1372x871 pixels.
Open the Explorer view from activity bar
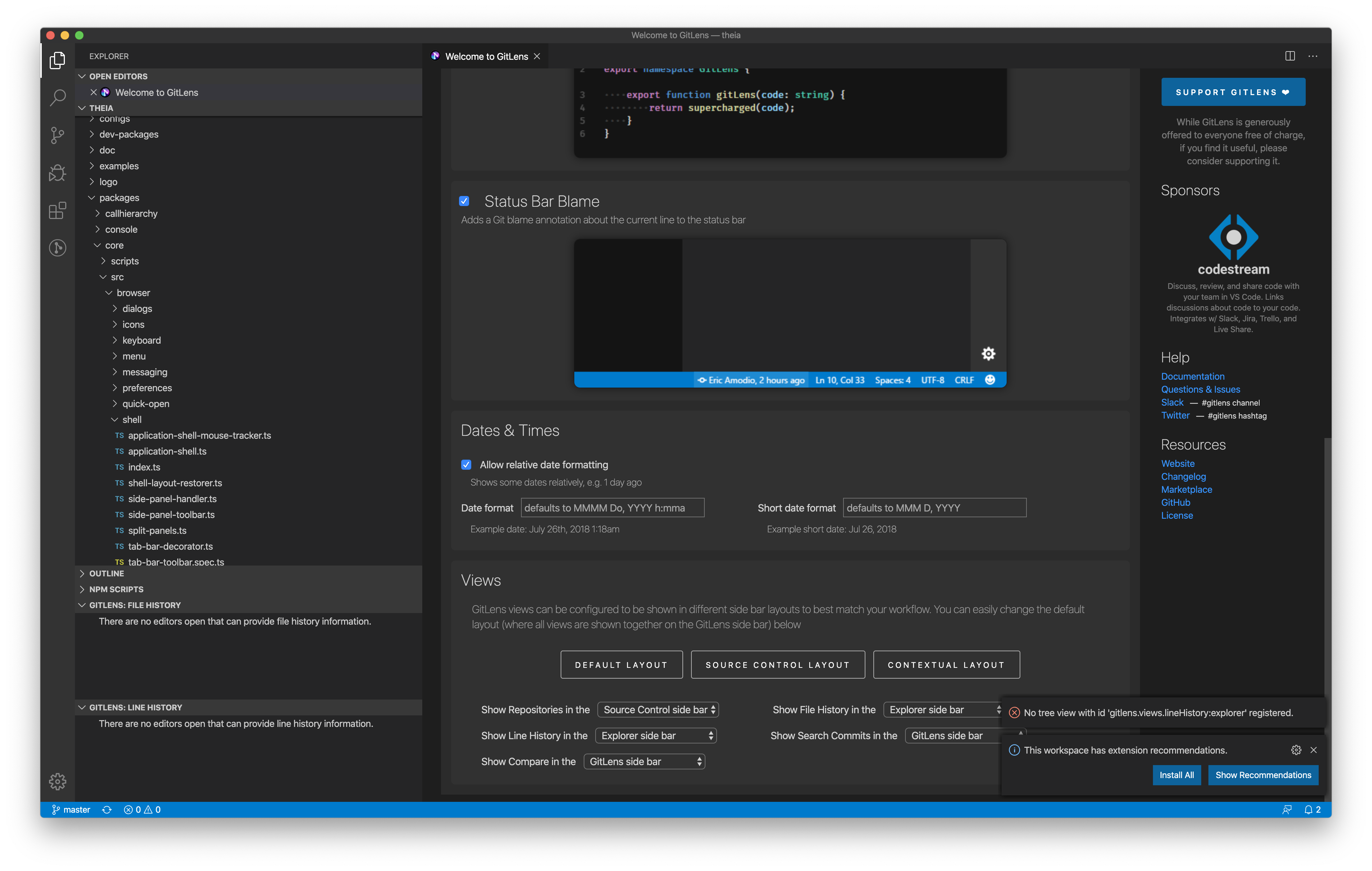click(57, 60)
